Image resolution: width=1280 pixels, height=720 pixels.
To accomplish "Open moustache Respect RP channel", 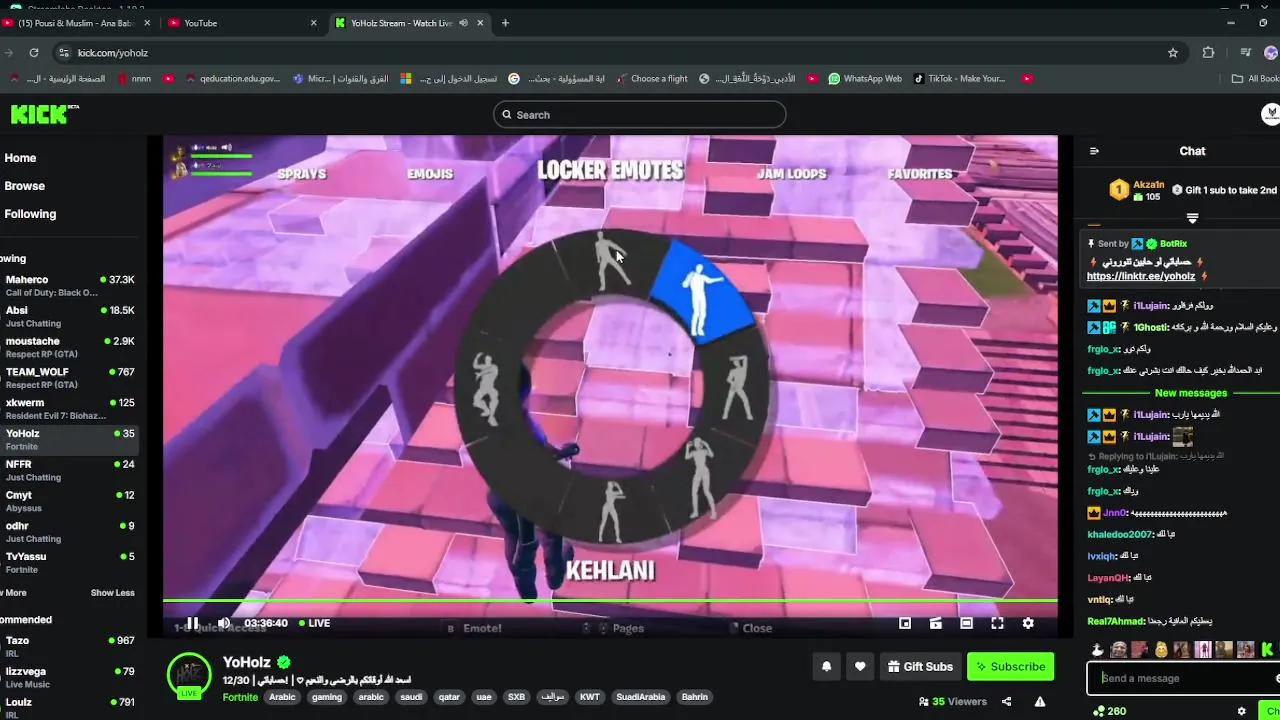I will (x=70, y=347).
